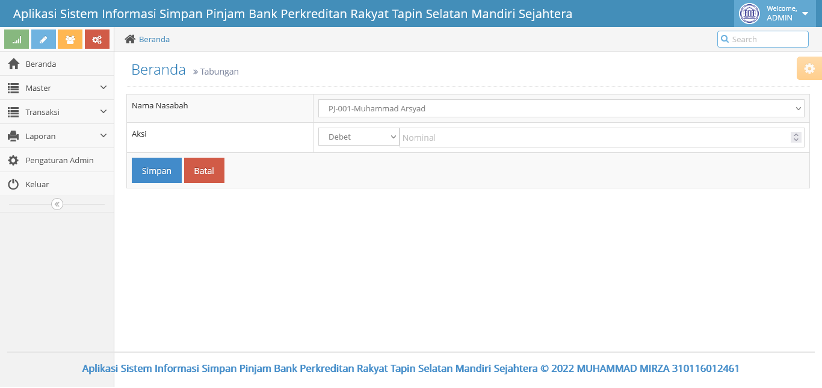Open the Welcome ADMIN user menu
This screenshot has width=822, height=388.
(x=778, y=13)
